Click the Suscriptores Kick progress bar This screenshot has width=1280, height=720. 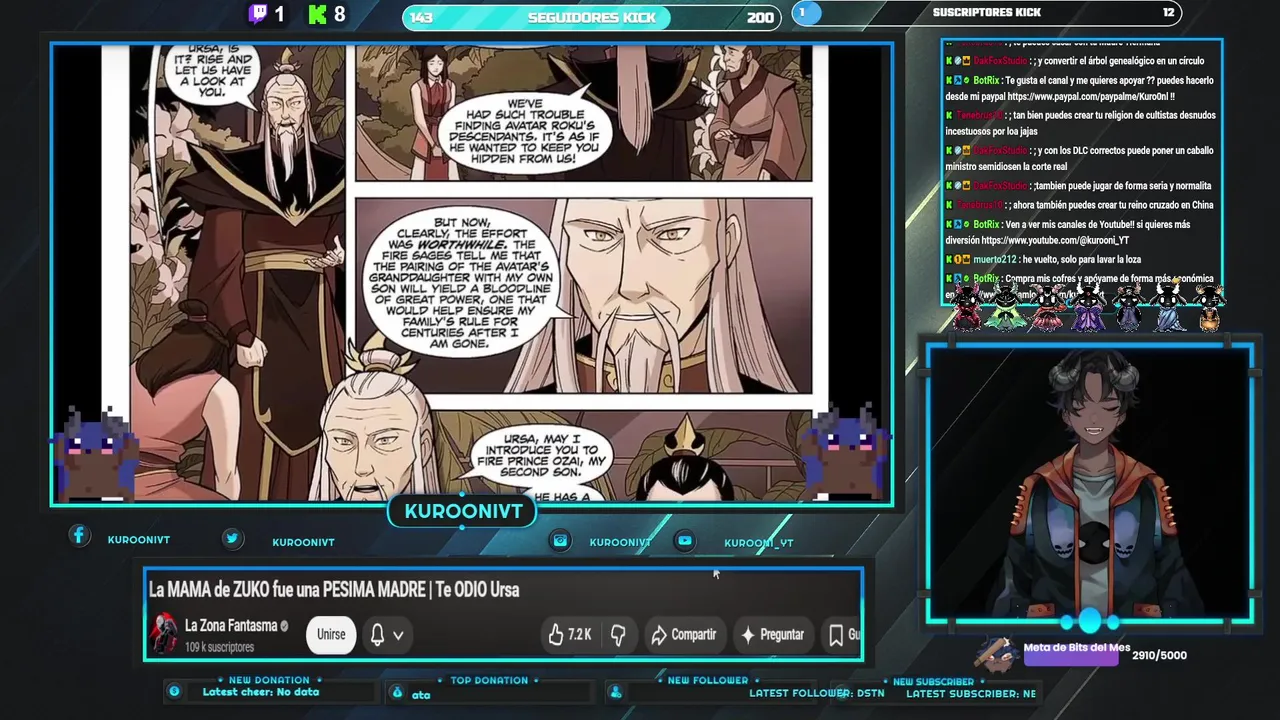coord(987,13)
